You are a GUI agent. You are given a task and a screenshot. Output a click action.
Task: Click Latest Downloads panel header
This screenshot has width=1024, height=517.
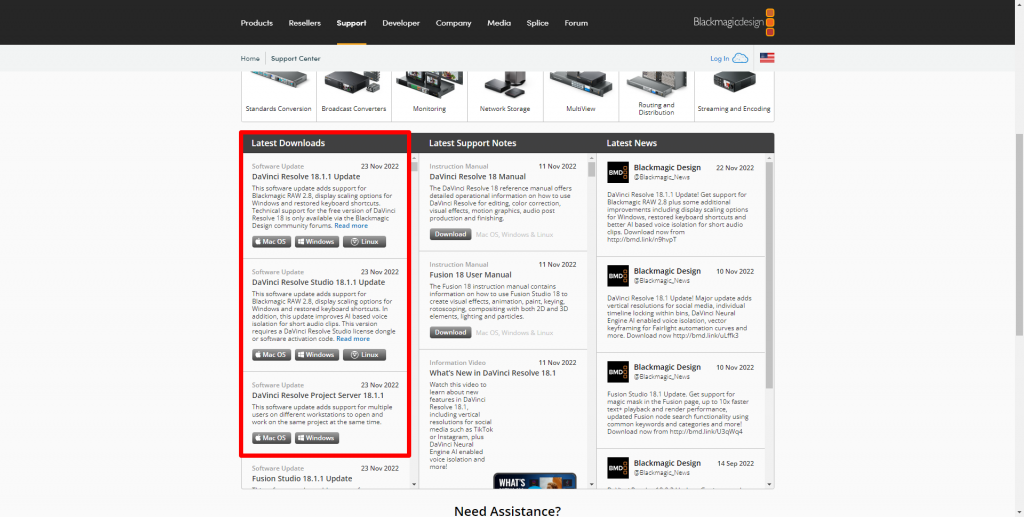pyautogui.click(x=330, y=143)
